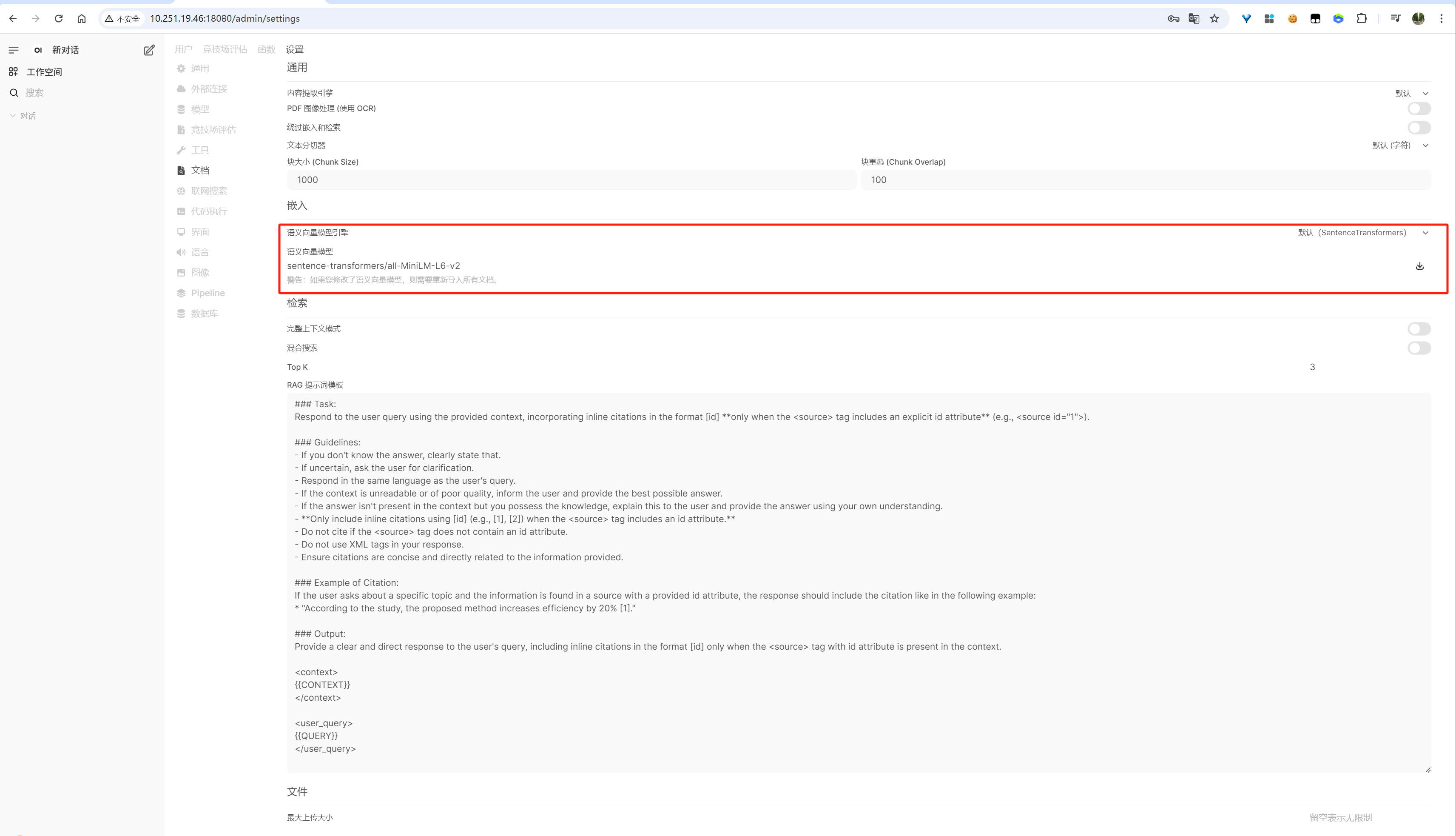Image resolution: width=1456 pixels, height=836 pixels.
Task: Switch to the 用户 admin tab
Action: (x=183, y=49)
